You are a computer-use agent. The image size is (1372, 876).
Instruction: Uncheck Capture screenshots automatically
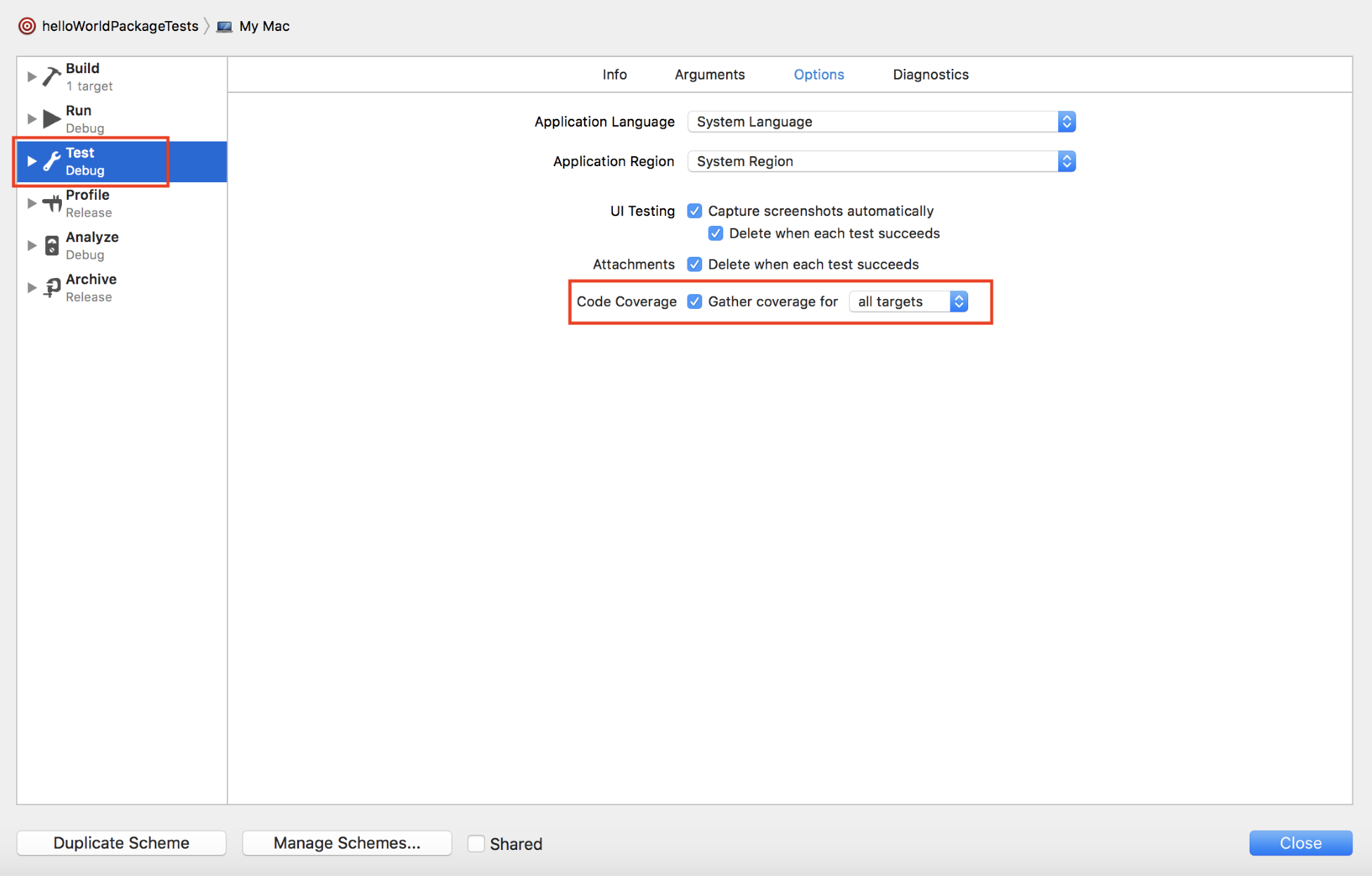[x=694, y=211]
